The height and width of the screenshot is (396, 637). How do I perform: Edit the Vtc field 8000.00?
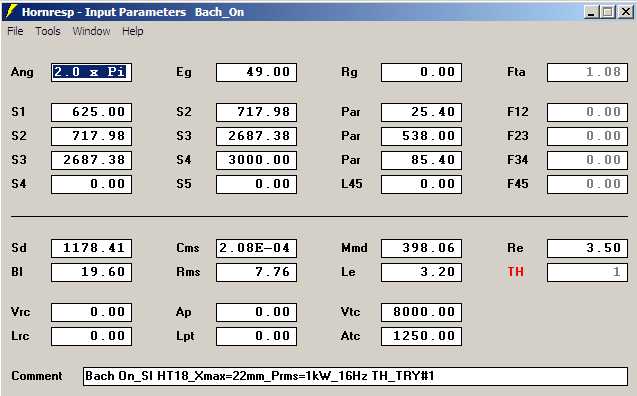click(x=421, y=312)
